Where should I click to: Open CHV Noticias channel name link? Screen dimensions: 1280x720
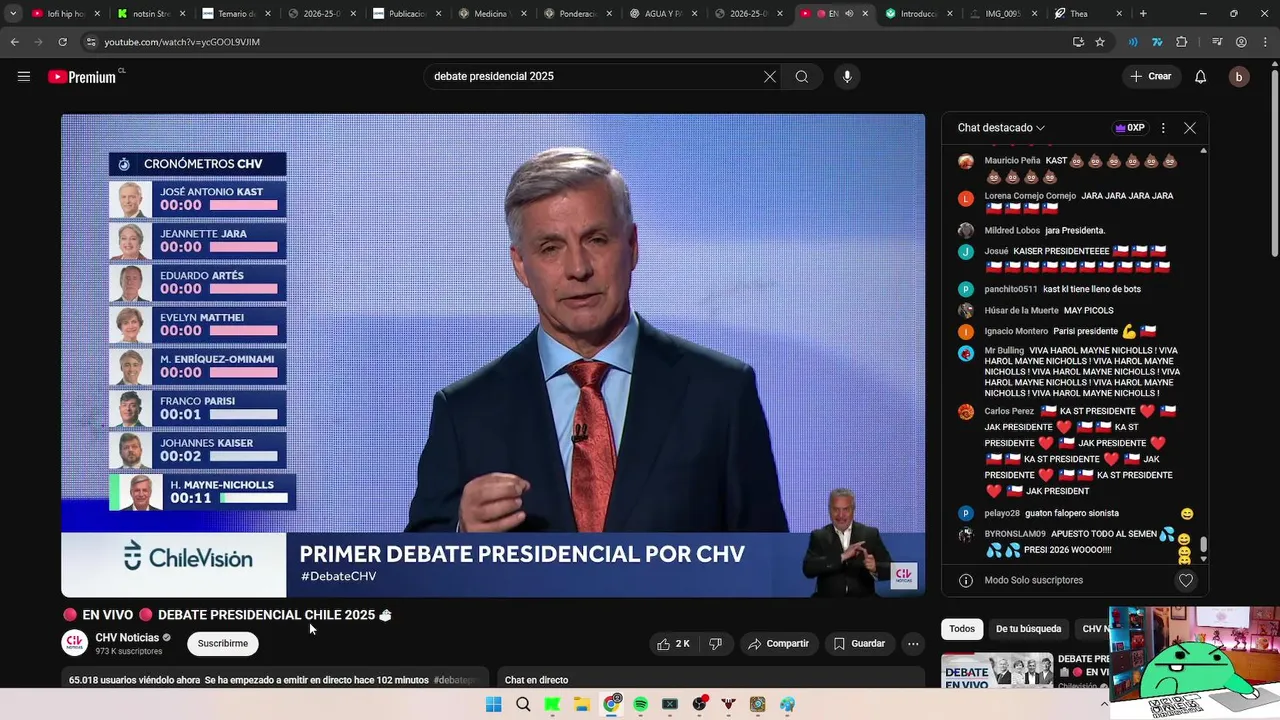tap(127, 638)
